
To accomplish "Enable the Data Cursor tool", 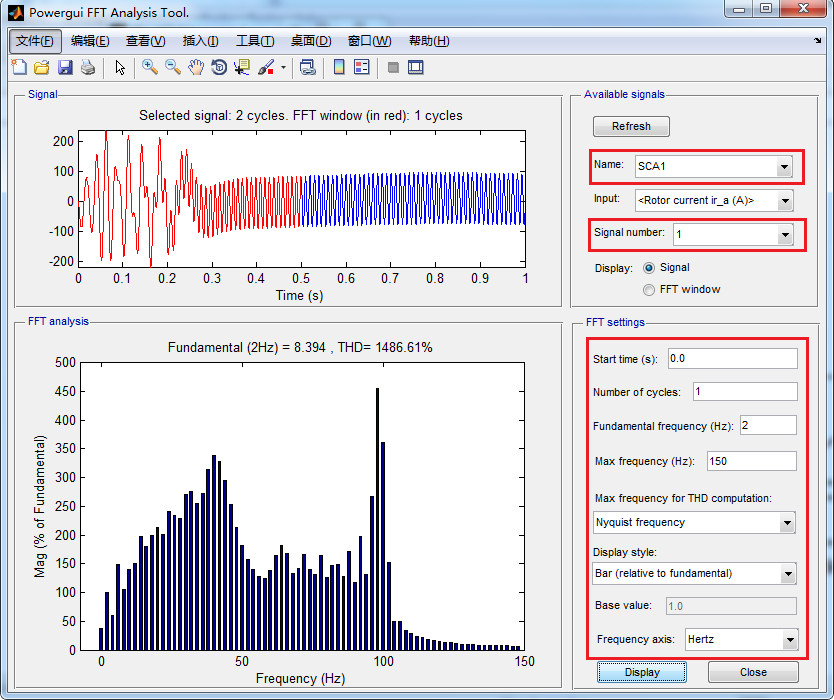I will tap(242, 68).
